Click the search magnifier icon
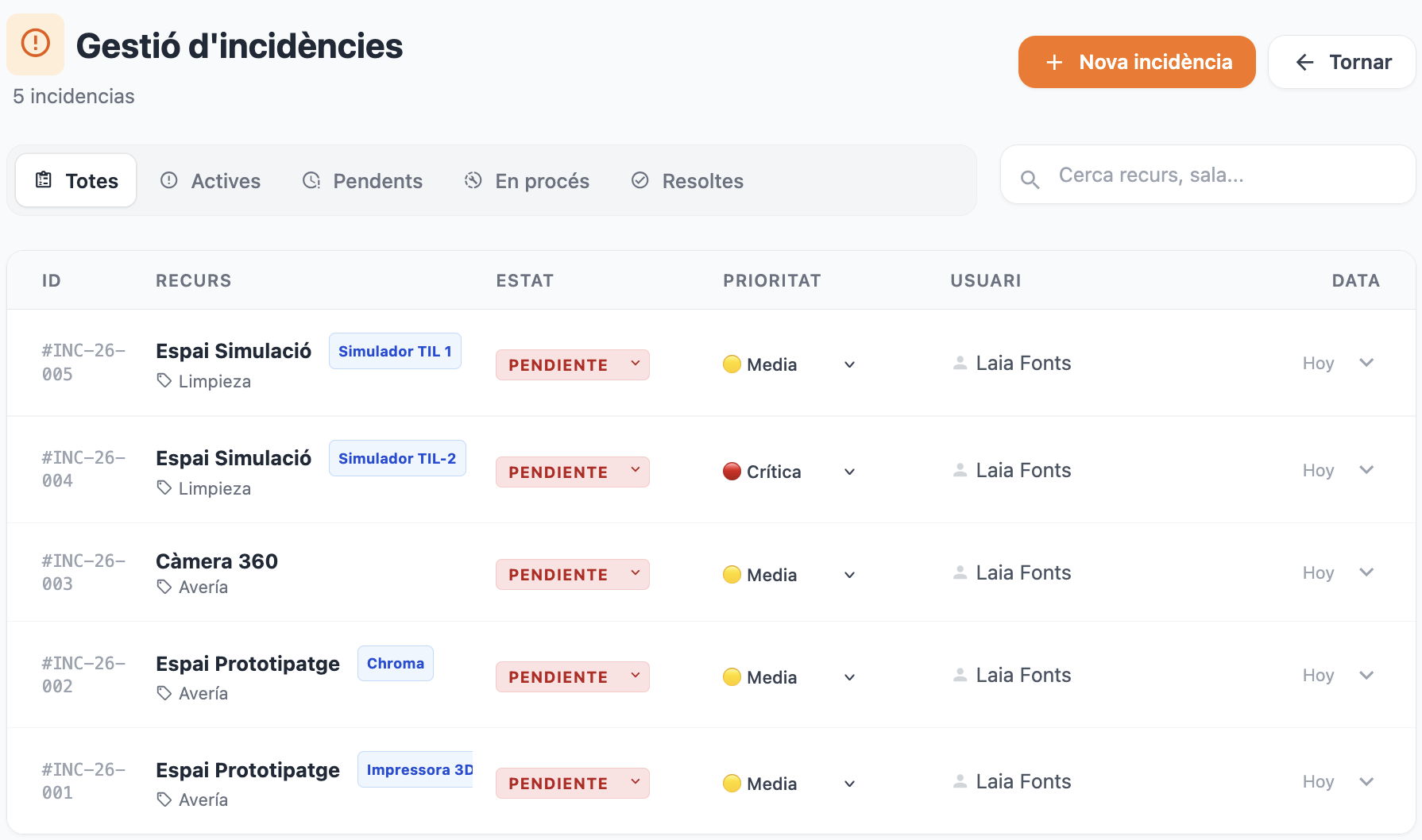The width and height of the screenshot is (1422, 840). coord(1030,180)
